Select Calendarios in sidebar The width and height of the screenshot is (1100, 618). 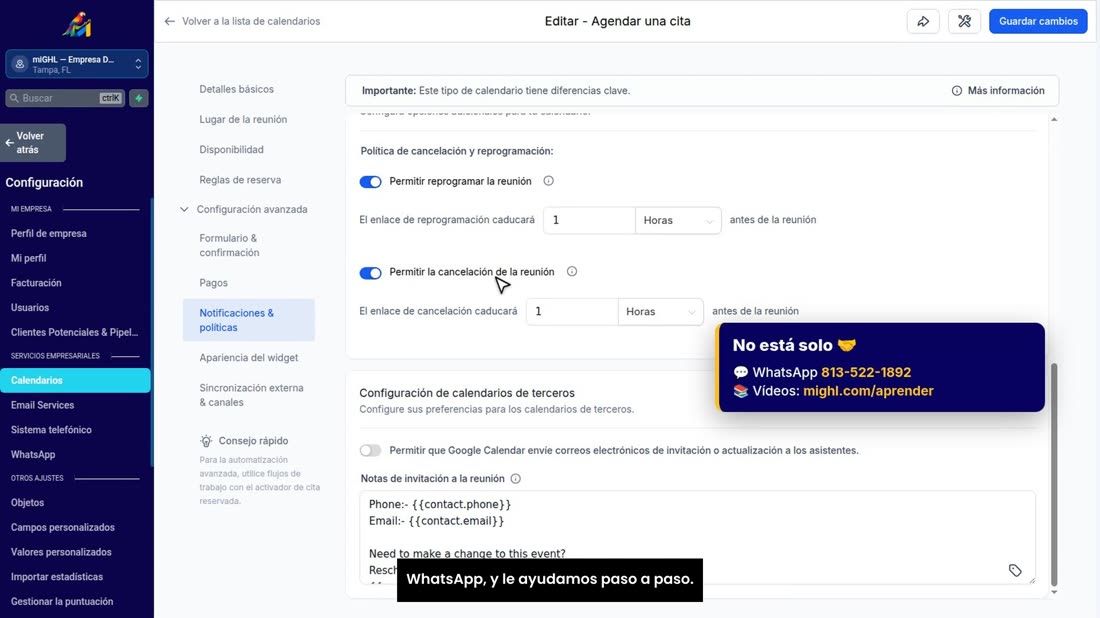click(75, 380)
